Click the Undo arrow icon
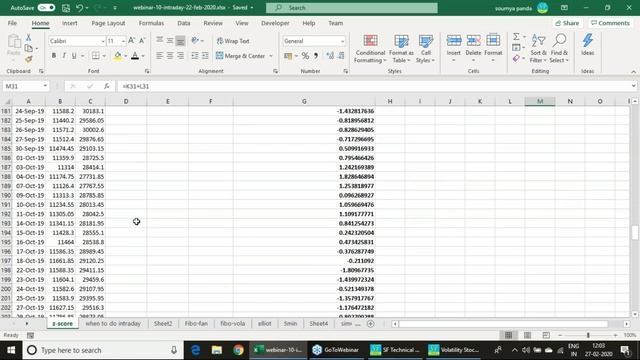The image size is (640, 360). coord(80,8)
